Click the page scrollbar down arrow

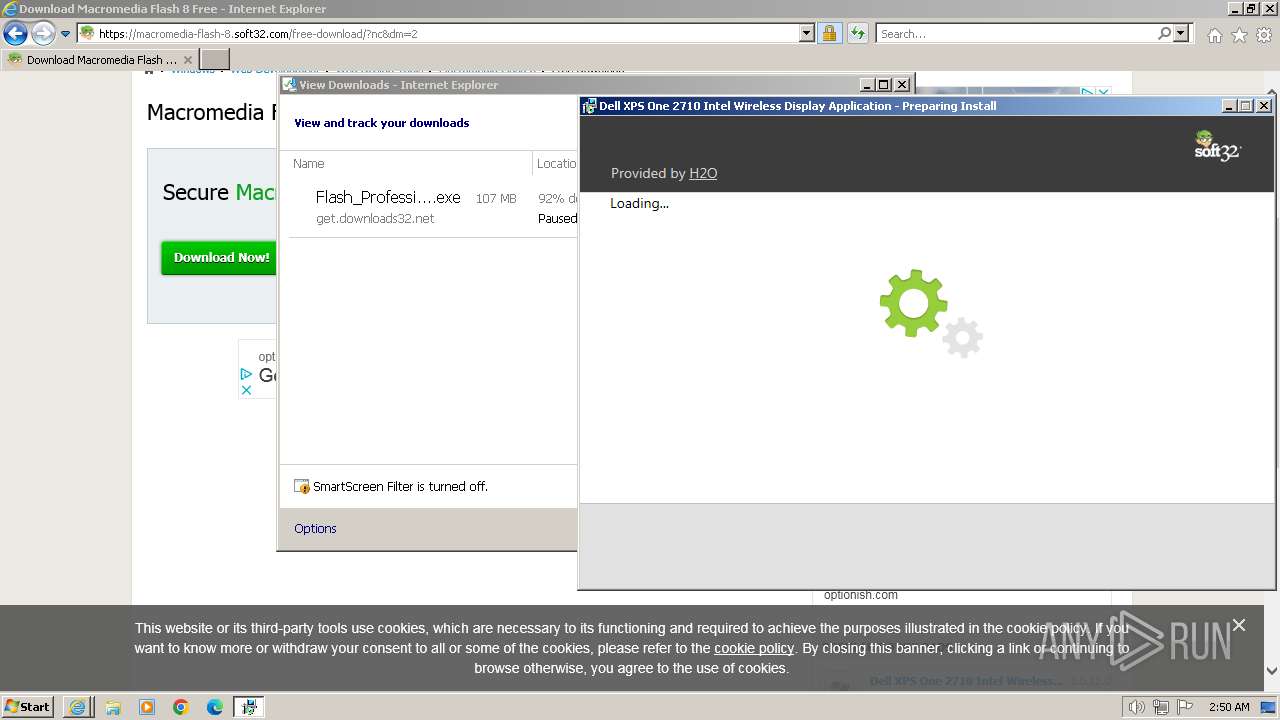click(x=1272, y=671)
